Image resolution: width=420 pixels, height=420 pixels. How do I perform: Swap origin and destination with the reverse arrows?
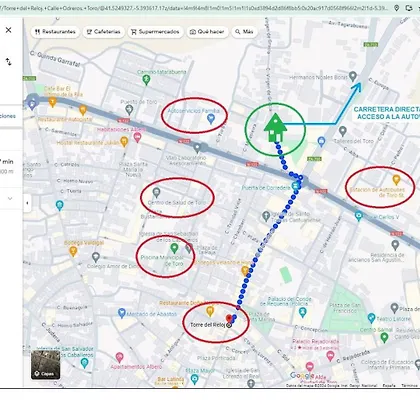[8, 62]
